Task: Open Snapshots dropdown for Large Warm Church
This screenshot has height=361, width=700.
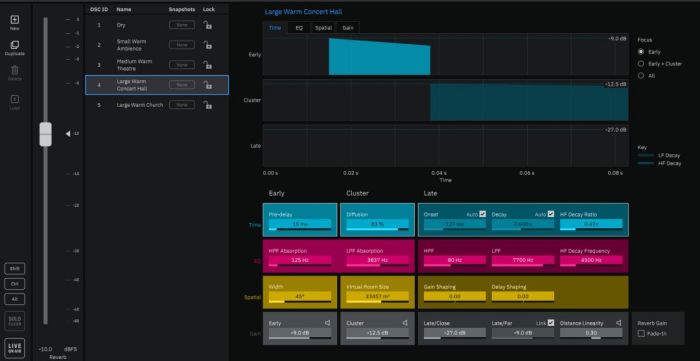Action: click(182, 105)
